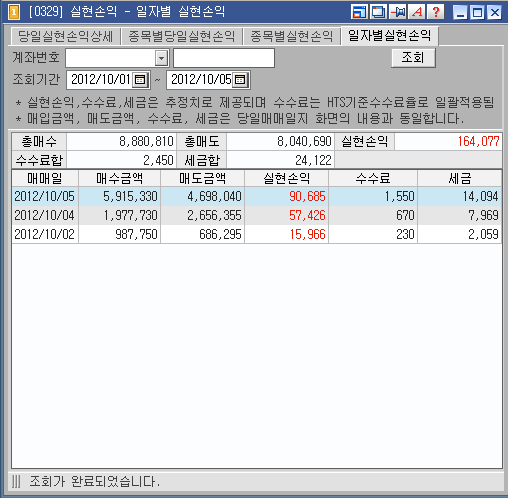Click fee total value 2,450
508x498 pixels.
(x=158, y=160)
